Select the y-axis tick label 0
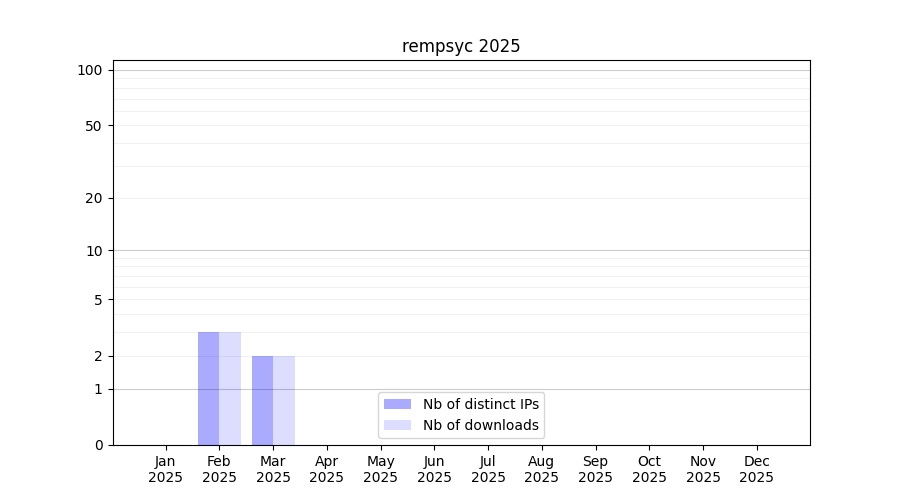Screen dimensions: 900x500 (x=98, y=445)
